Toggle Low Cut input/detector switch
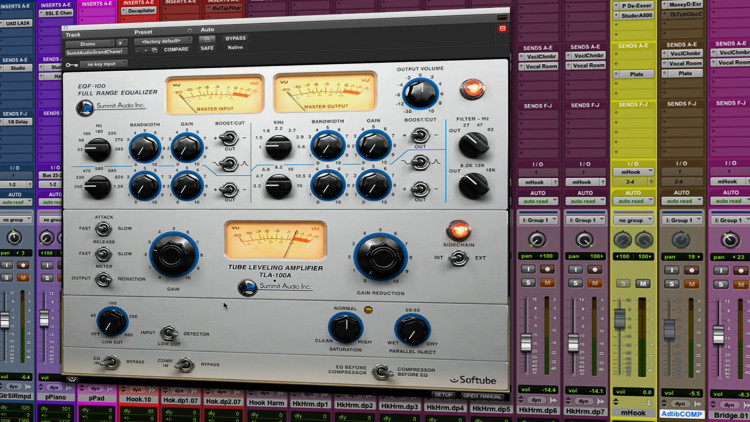The image size is (750, 422). click(168, 333)
